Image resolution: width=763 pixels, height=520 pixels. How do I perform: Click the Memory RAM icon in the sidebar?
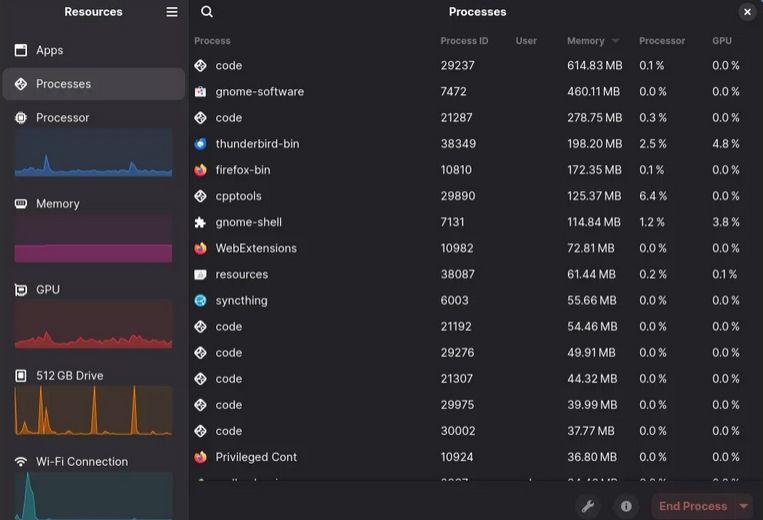[21, 204]
